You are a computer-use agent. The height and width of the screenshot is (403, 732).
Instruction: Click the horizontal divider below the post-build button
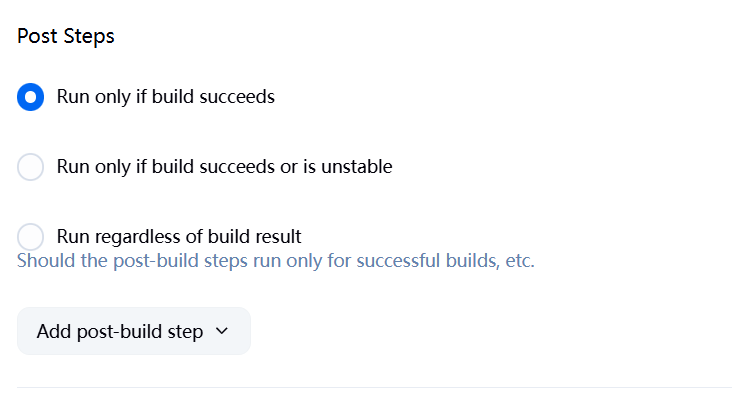[374, 387]
